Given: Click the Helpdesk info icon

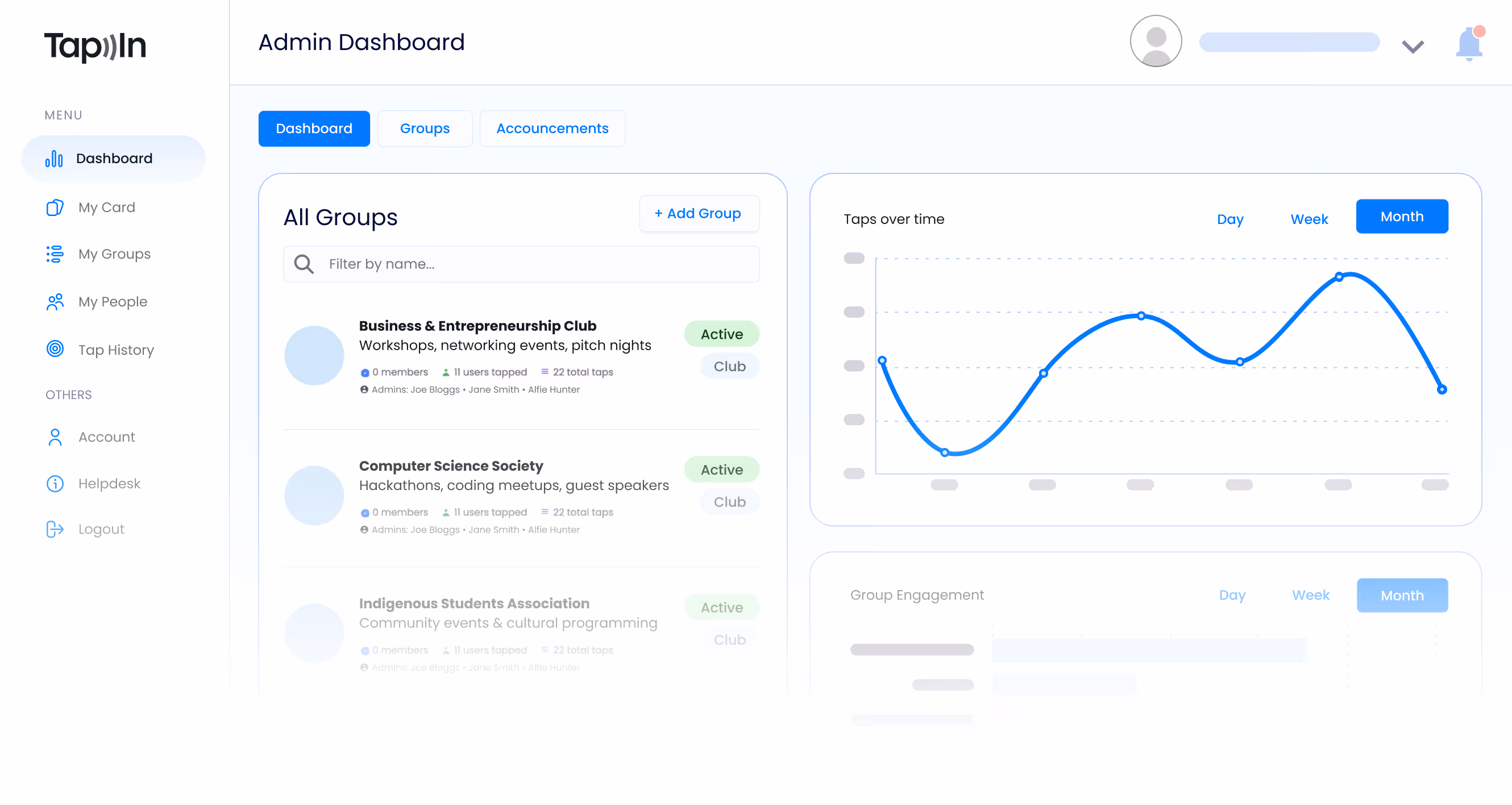Looking at the screenshot, I should tap(54, 483).
